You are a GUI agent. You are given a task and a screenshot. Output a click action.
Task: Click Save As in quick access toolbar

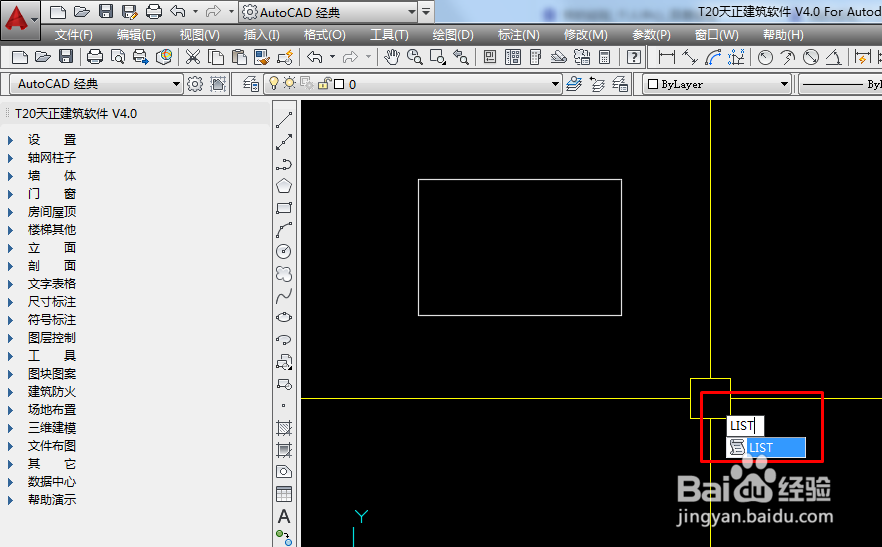coord(129,11)
